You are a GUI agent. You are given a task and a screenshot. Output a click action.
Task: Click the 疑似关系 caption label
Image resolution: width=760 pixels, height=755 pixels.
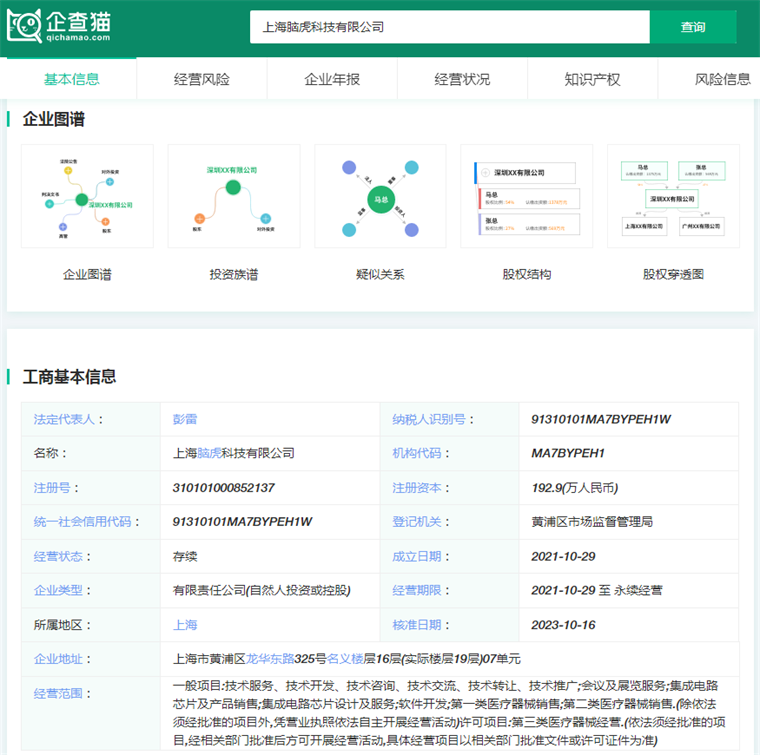coord(380,275)
